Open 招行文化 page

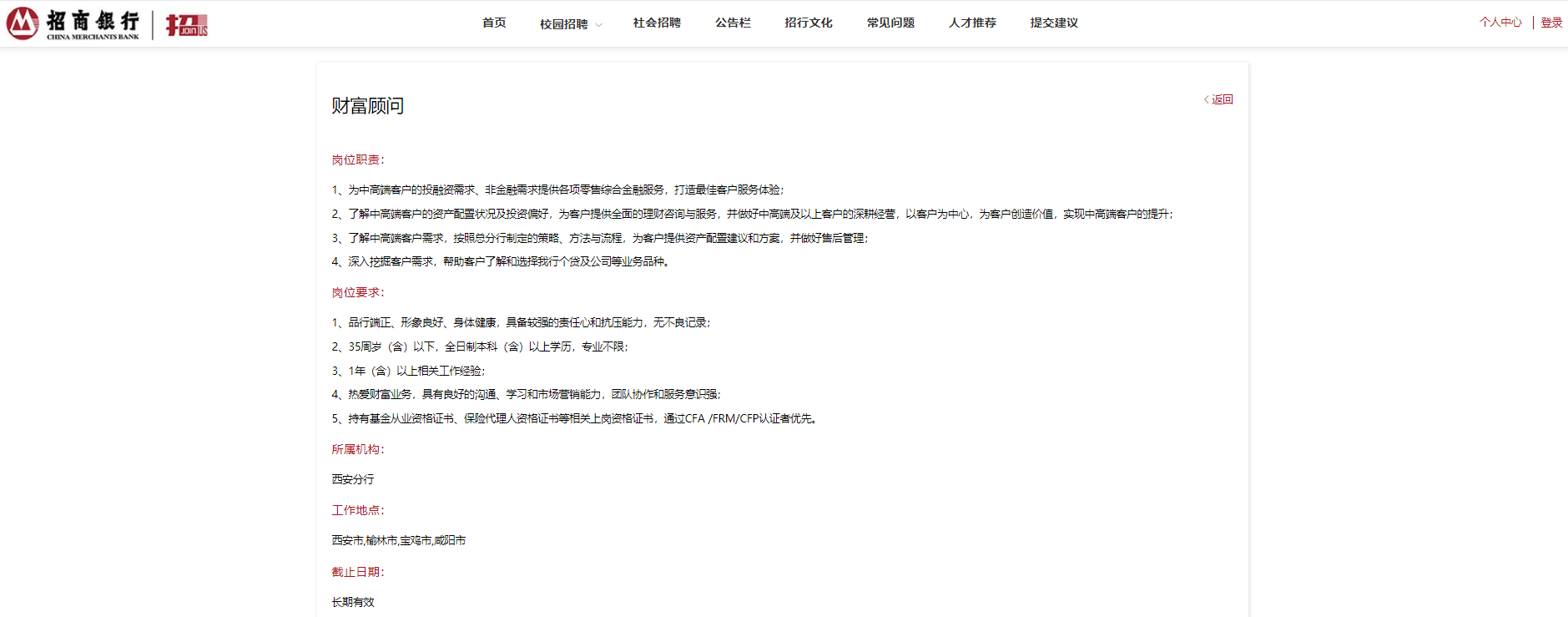809,23
